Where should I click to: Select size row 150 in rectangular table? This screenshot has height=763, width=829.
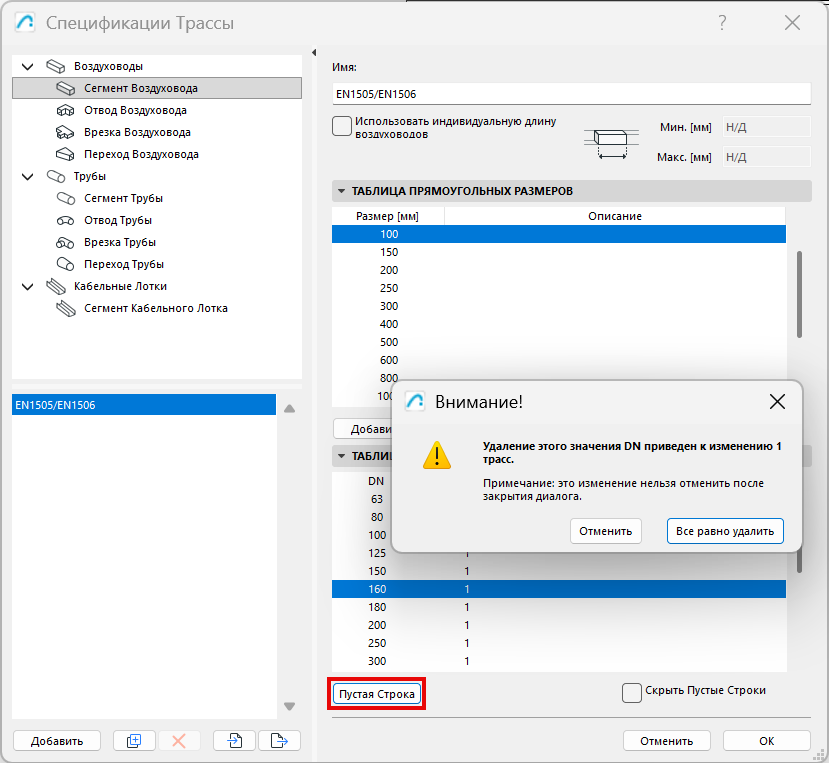(559, 252)
